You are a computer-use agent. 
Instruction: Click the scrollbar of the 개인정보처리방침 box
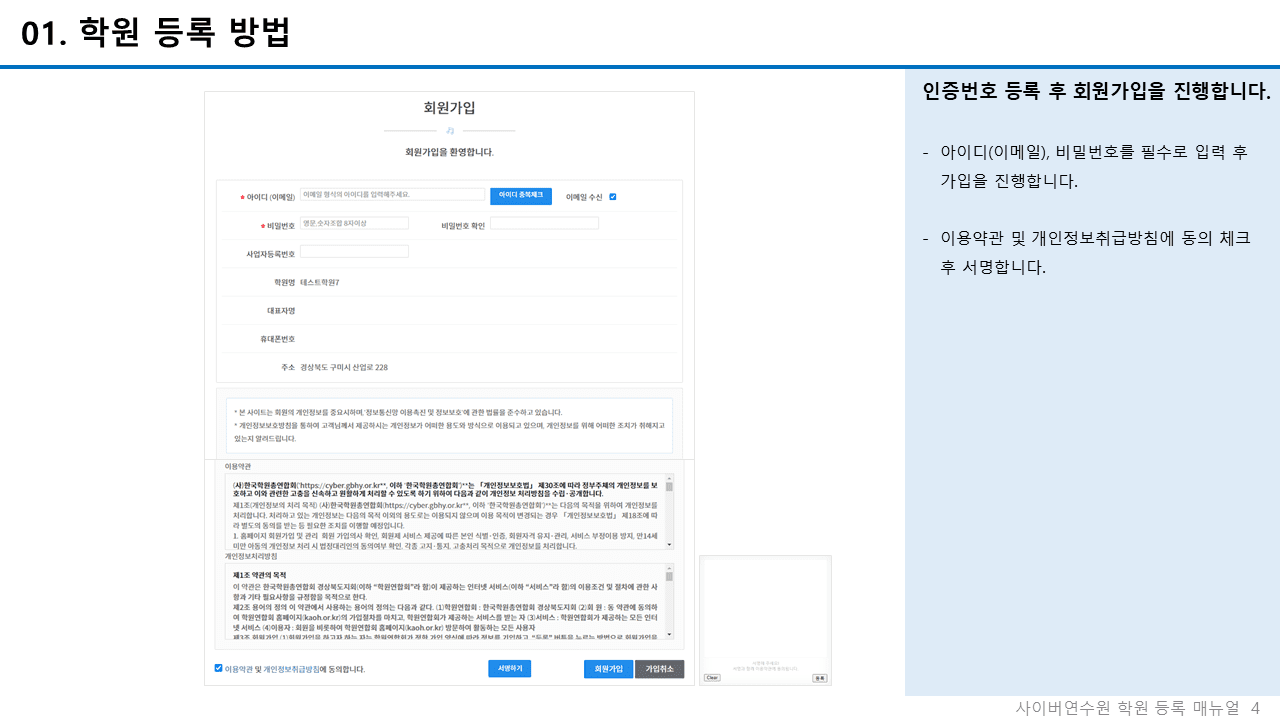(668, 600)
